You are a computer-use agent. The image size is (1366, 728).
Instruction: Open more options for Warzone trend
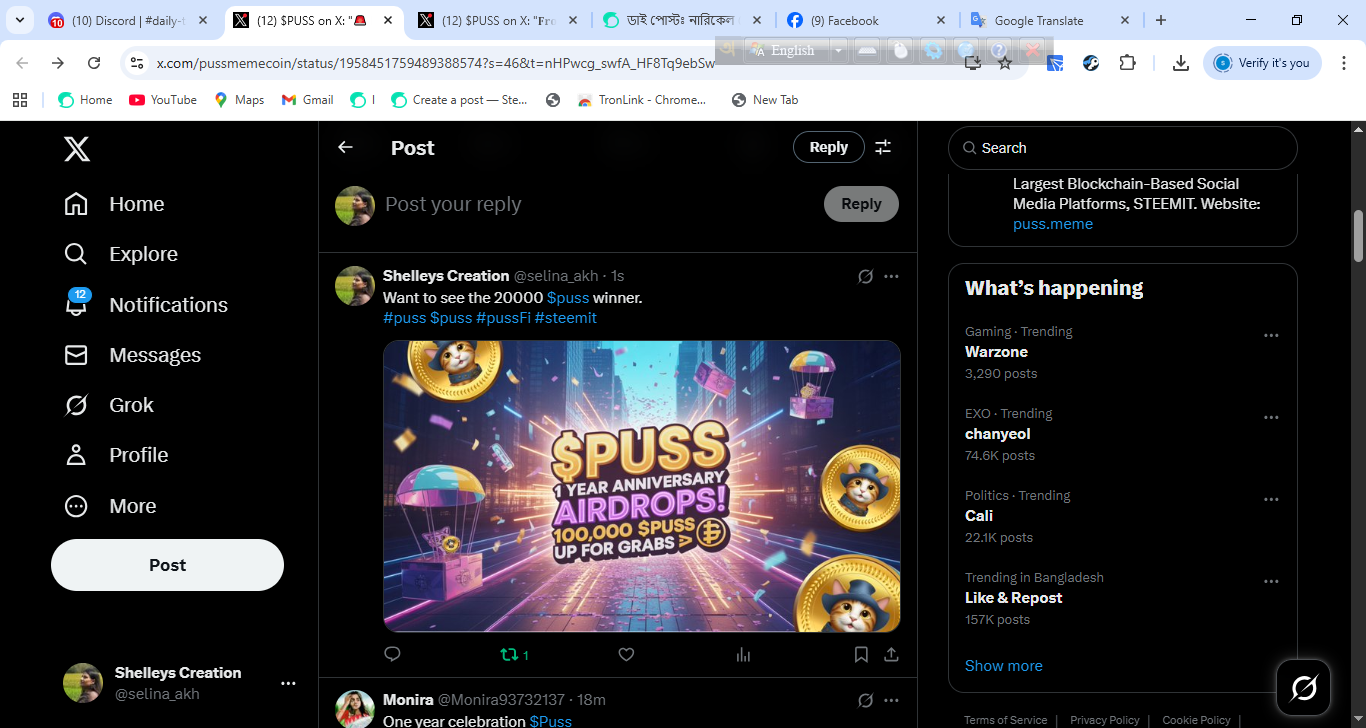[1271, 336]
